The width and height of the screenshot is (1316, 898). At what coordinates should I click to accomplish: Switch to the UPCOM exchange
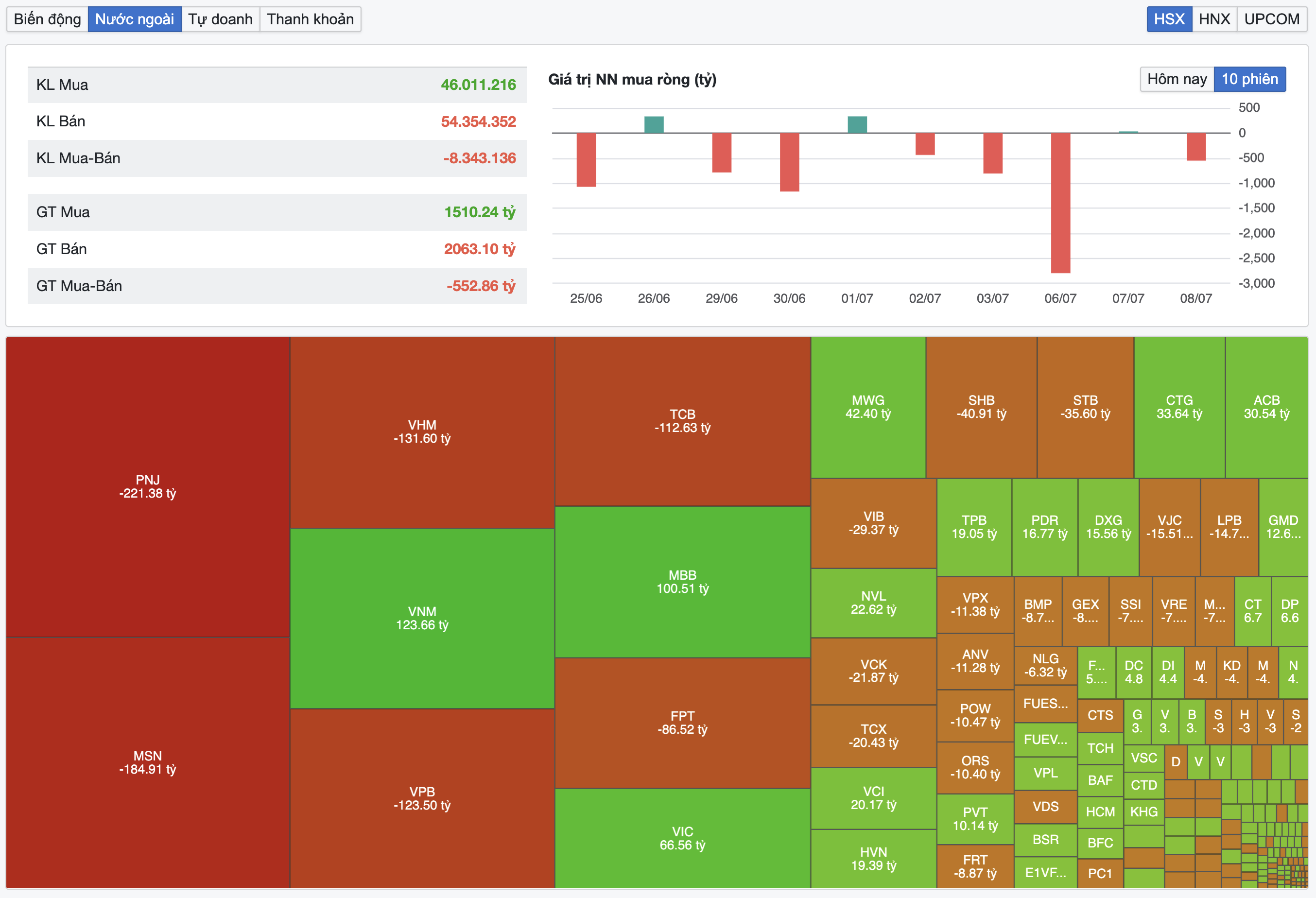(1272, 19)
